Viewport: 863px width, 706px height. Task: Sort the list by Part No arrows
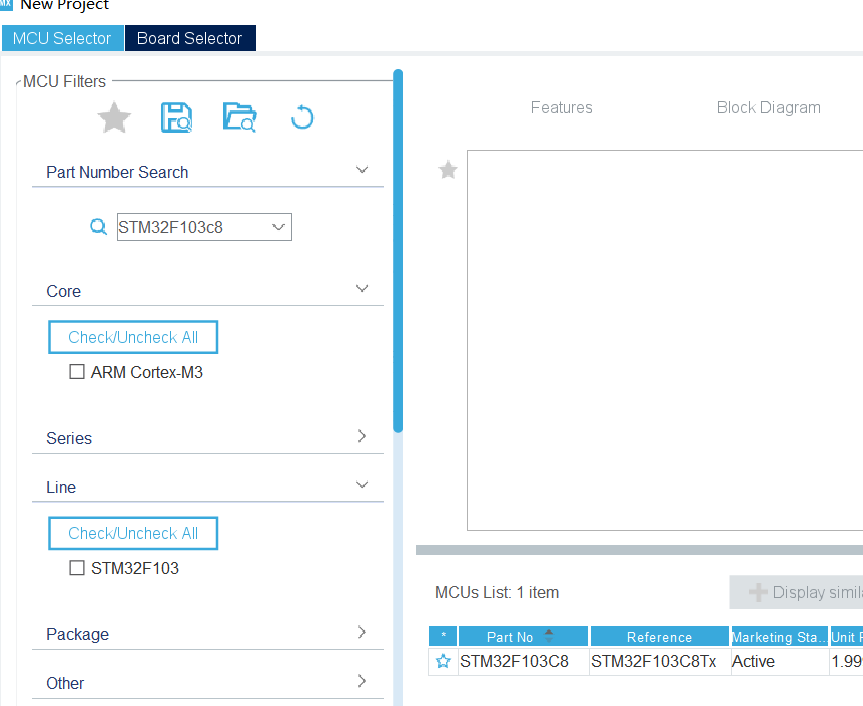pyautogui.click(x=549, y=636)
